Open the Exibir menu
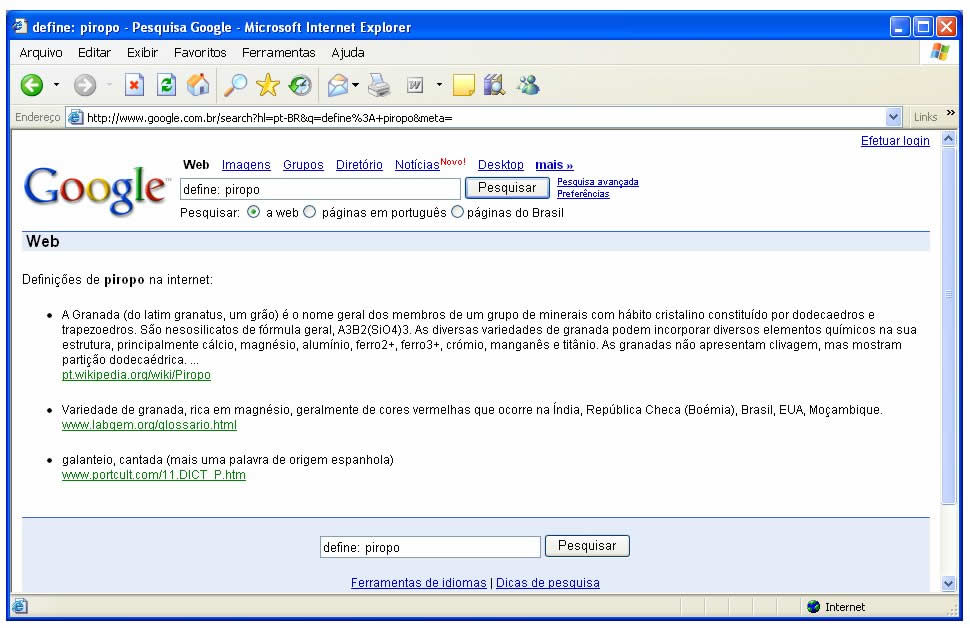The image size is (970, 628). point(142,53)
